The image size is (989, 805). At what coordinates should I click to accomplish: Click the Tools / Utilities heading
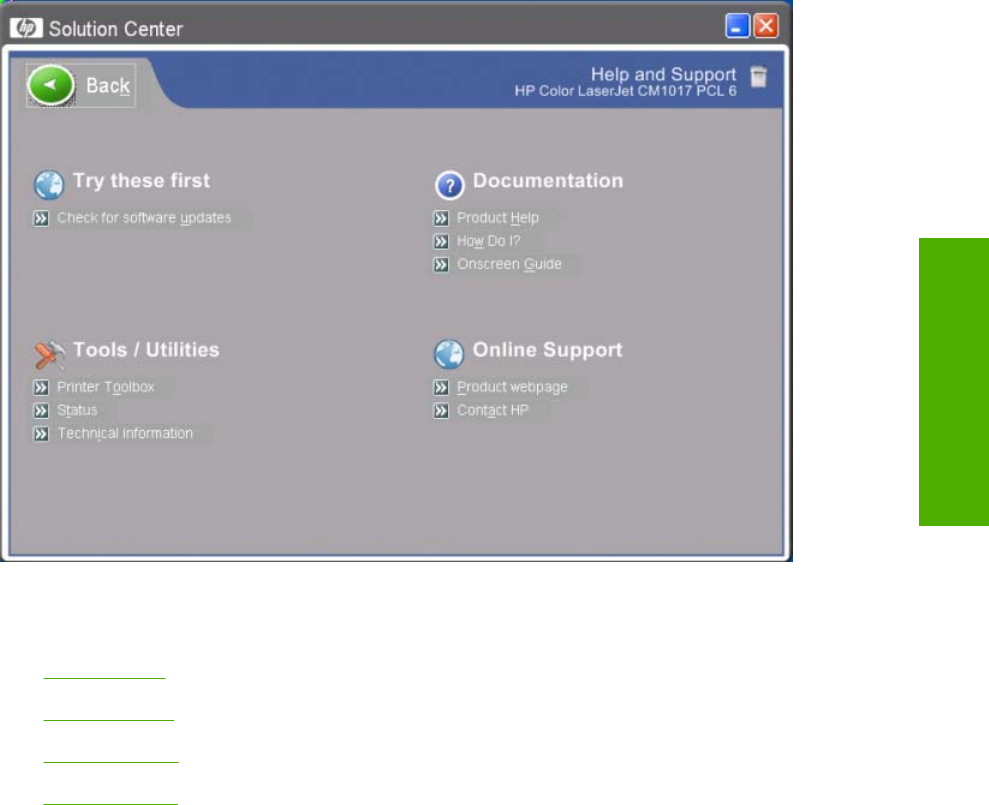pos(146,350)
